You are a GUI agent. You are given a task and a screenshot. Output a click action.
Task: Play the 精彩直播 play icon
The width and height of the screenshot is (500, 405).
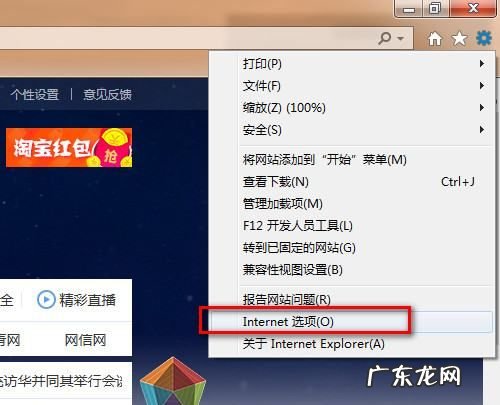(x=46, y=299)
